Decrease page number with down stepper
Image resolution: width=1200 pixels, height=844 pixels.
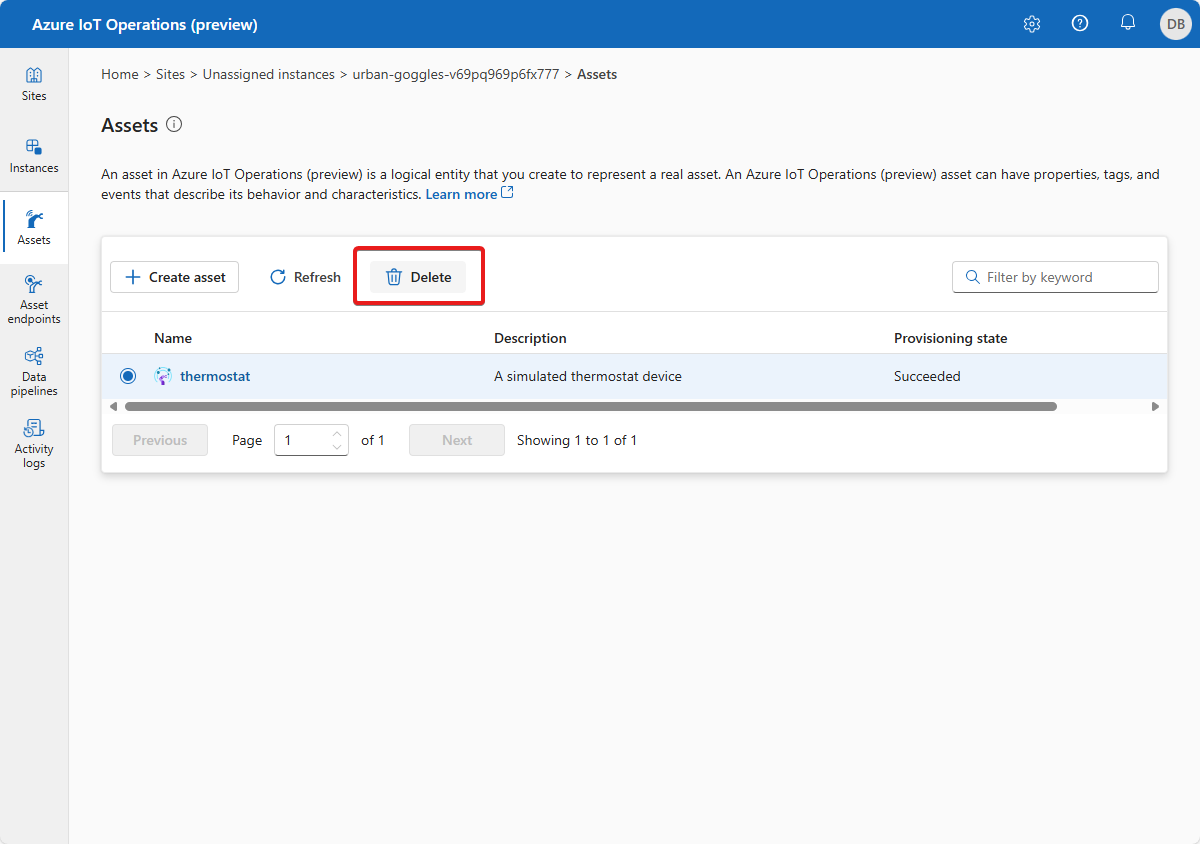click(337, 447)
